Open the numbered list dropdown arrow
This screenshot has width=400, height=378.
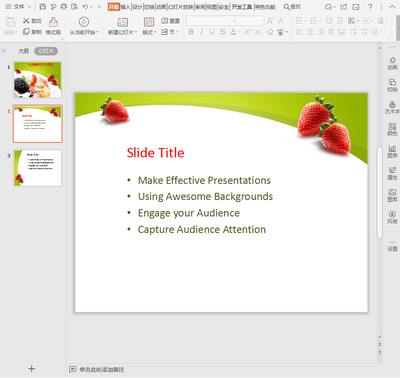(x=320, y=21)
